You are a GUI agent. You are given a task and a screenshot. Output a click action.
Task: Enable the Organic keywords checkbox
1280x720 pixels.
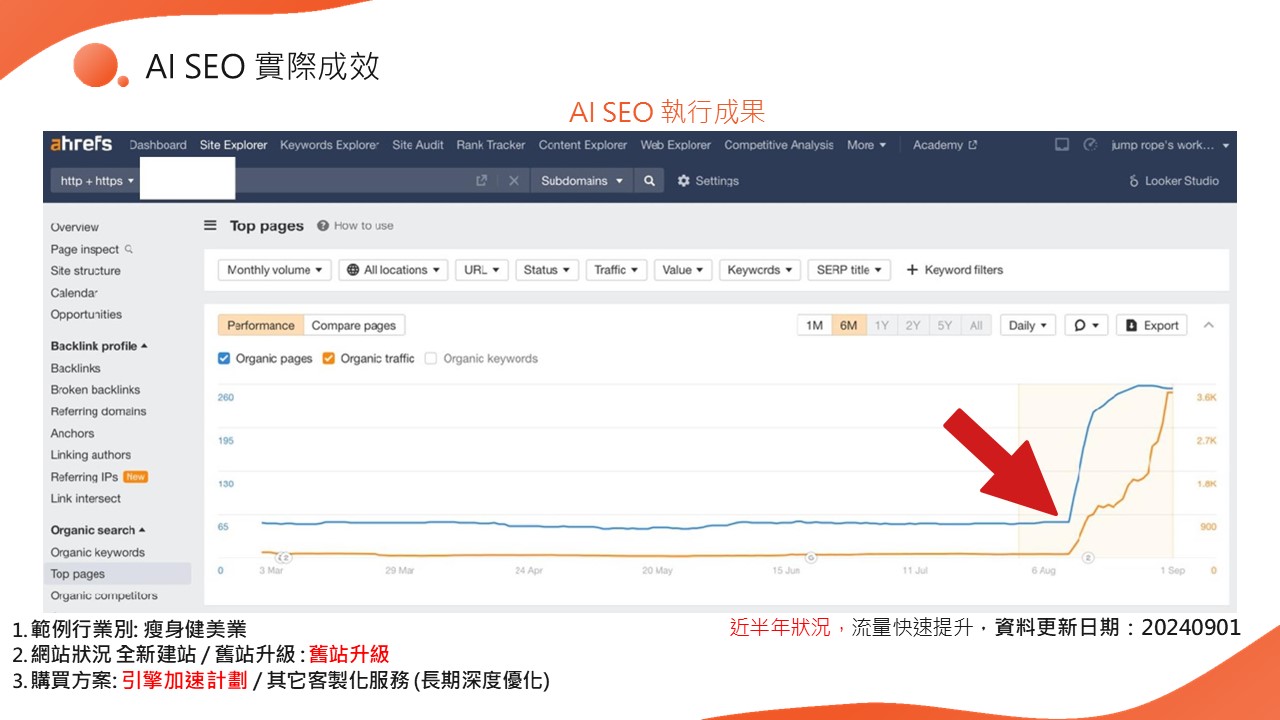[431, 358]
